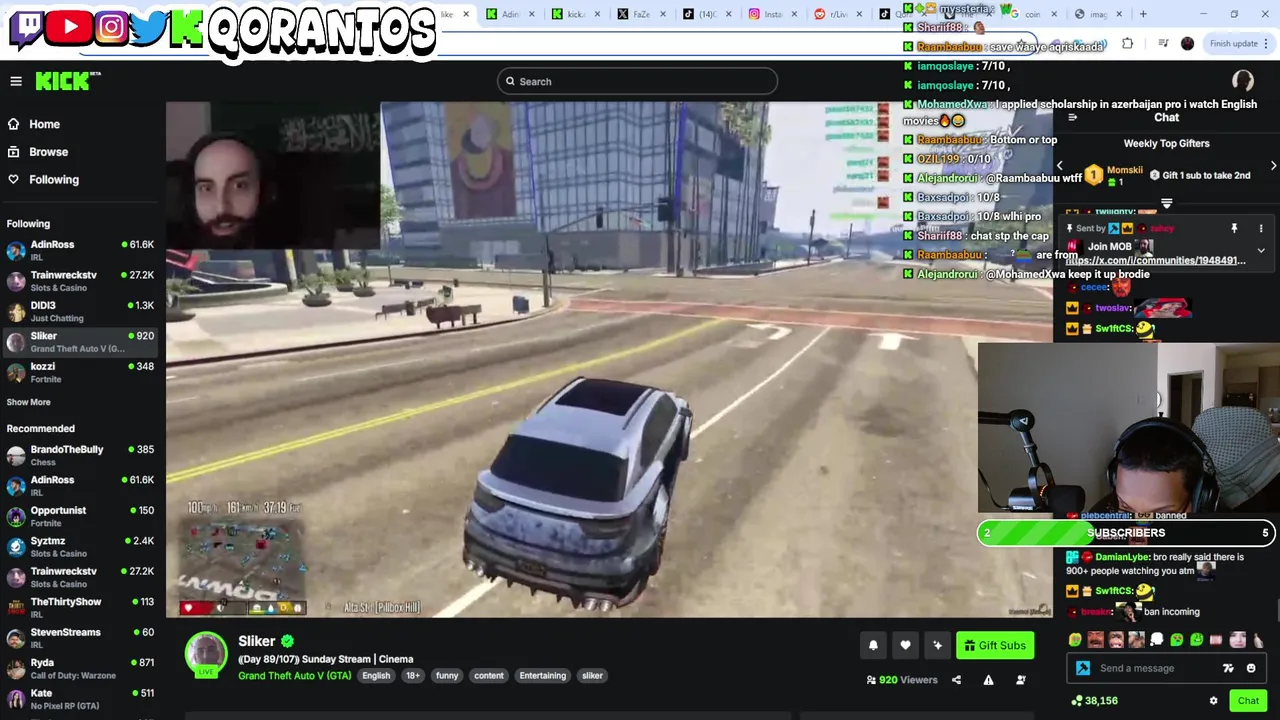The width and height of the screenshot is (1280, 720).
Task: Toggle follow heart button
Action: [905, 646]
